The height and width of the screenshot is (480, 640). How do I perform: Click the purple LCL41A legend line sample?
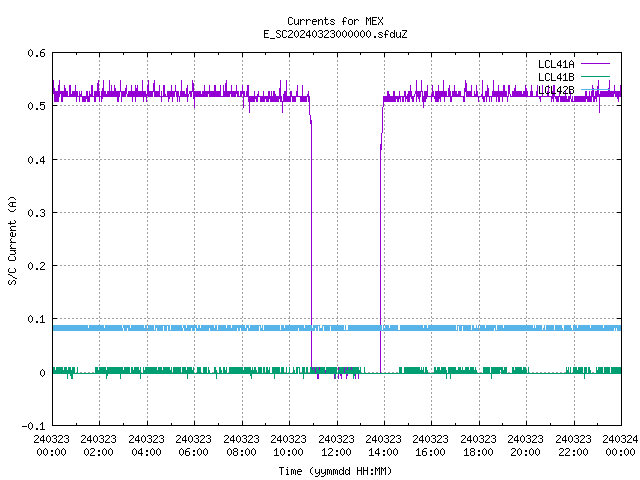[x=595, y=64]
